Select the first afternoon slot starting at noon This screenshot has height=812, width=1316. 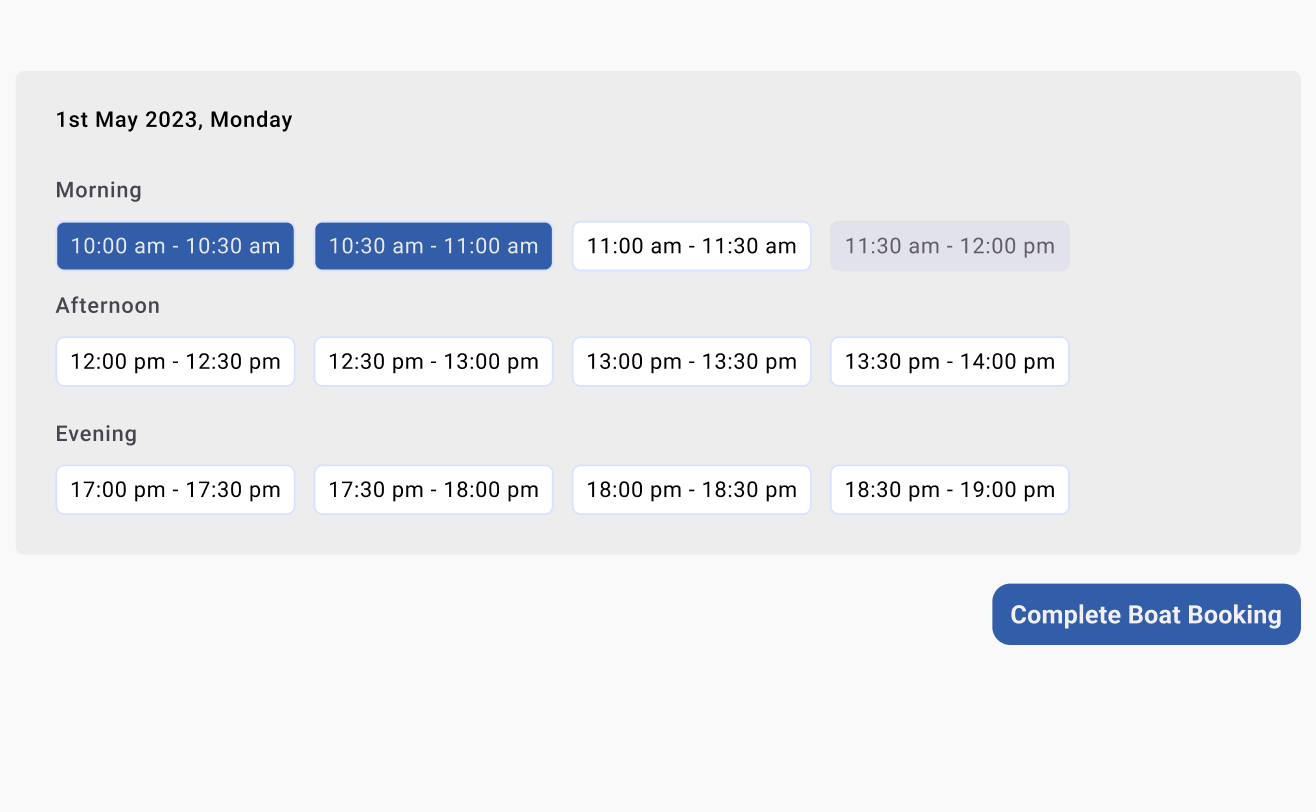(175, 361)
